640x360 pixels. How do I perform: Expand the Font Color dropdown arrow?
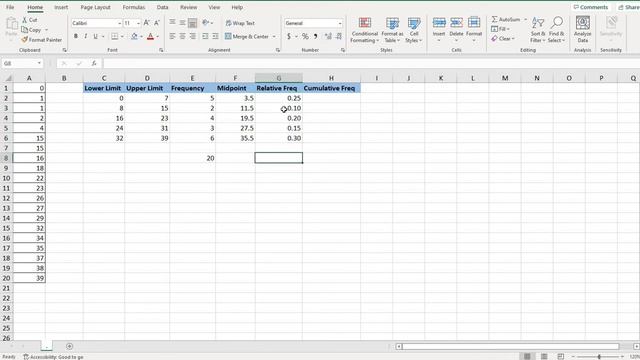(x=158, y=37)
